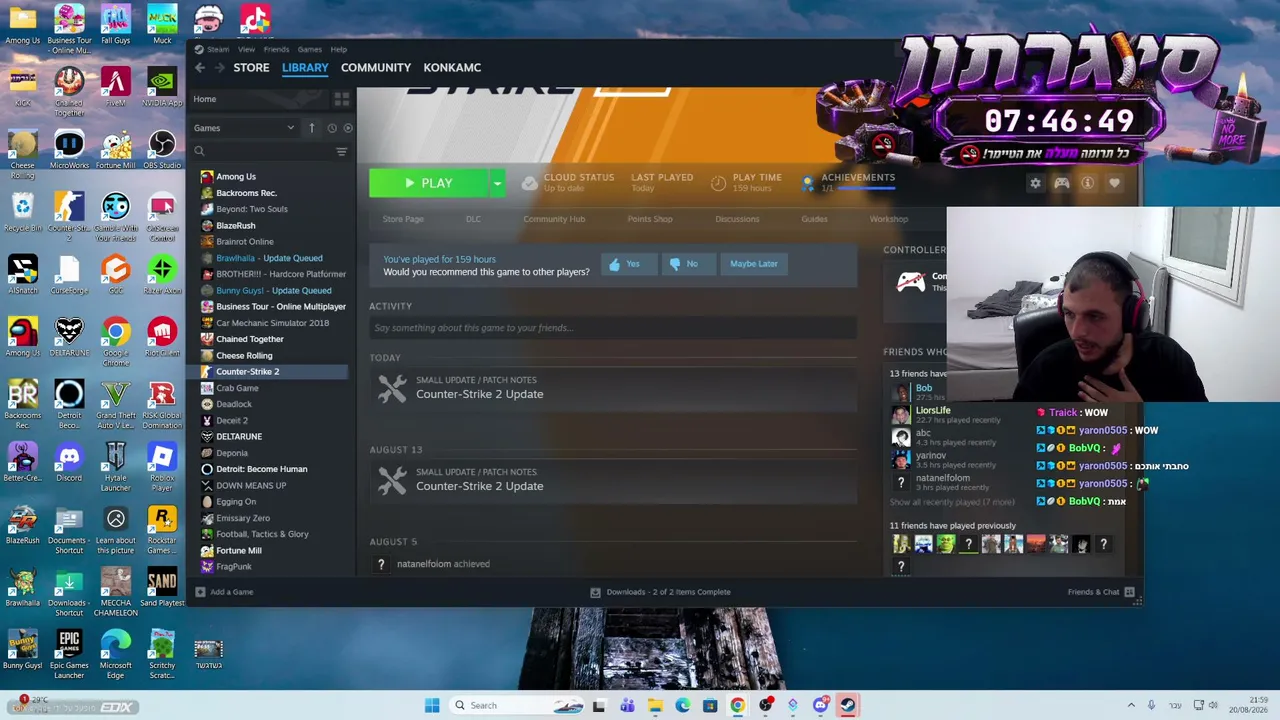The width and height of the screenshot is (1280, 720).
Task: Open the Games menu in menu bar
Action: coord(309,49)
